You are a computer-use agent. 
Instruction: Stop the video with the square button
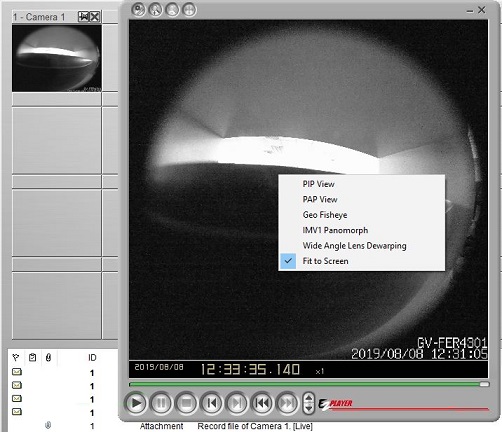point(186,403)
